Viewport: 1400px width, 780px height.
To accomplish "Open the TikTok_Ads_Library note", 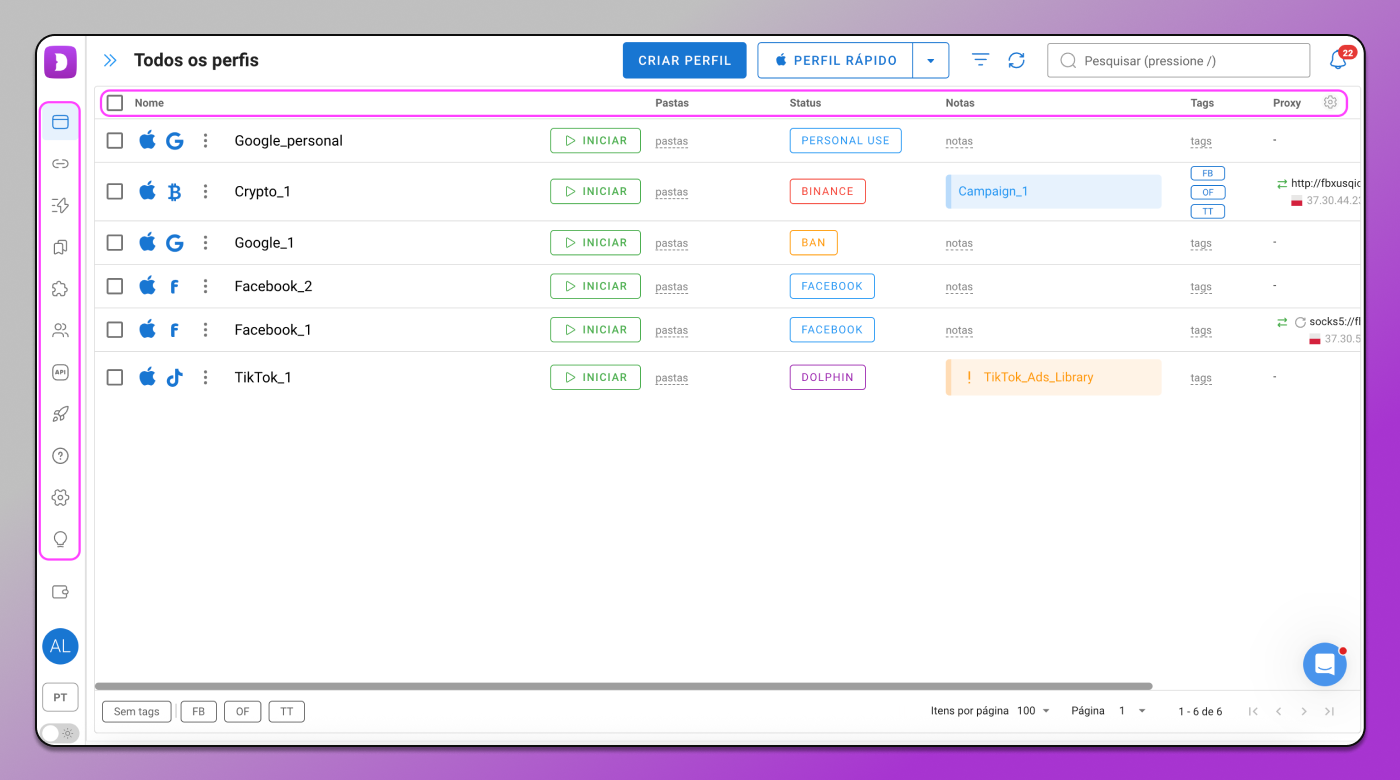I will 1053,377.
